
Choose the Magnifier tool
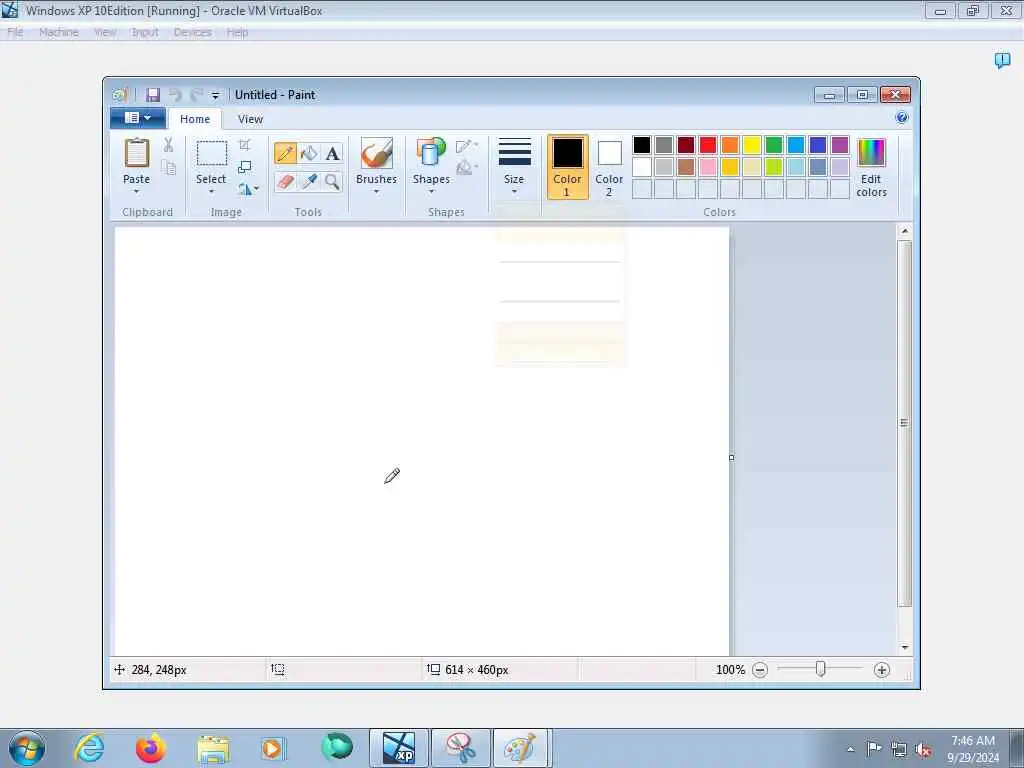tap(332, 181)
